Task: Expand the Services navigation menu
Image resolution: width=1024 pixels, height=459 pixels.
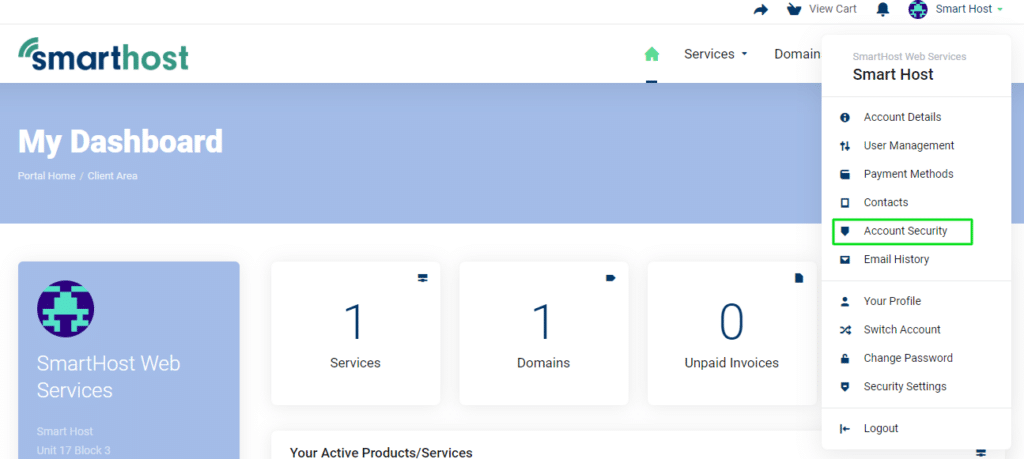Action: [x=715, y=54]
